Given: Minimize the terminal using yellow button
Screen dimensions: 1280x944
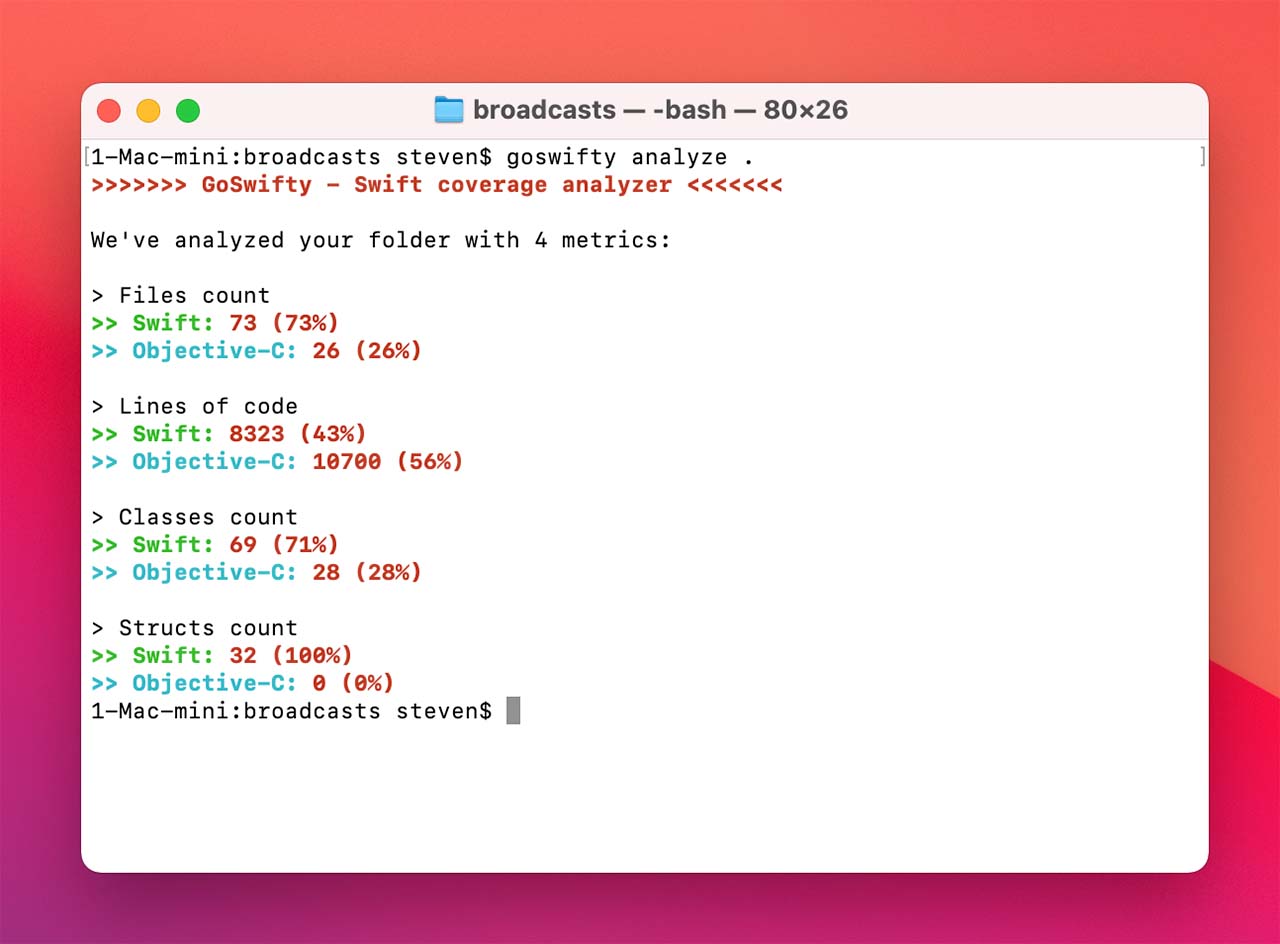Looking at the screenshot, I should [148, 111].
